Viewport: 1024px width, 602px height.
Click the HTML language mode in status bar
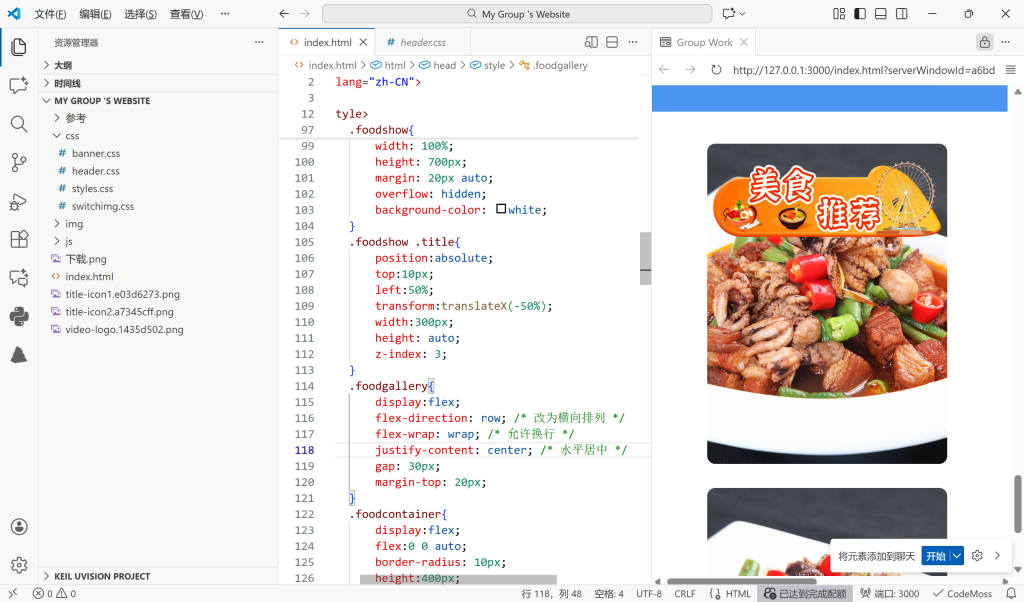731,594
